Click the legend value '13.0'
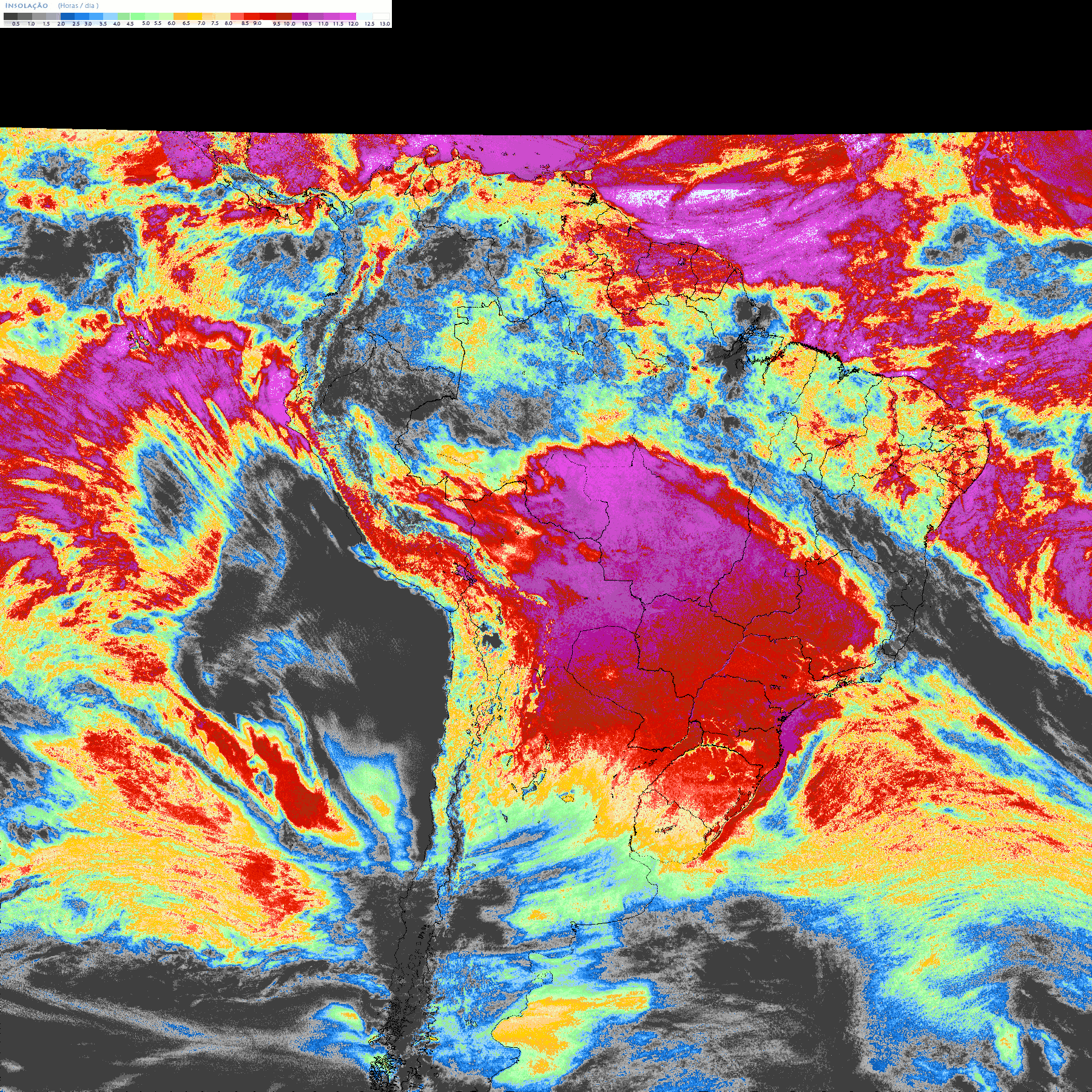This screenshot has height=1092, width=1092. point(385,24)
